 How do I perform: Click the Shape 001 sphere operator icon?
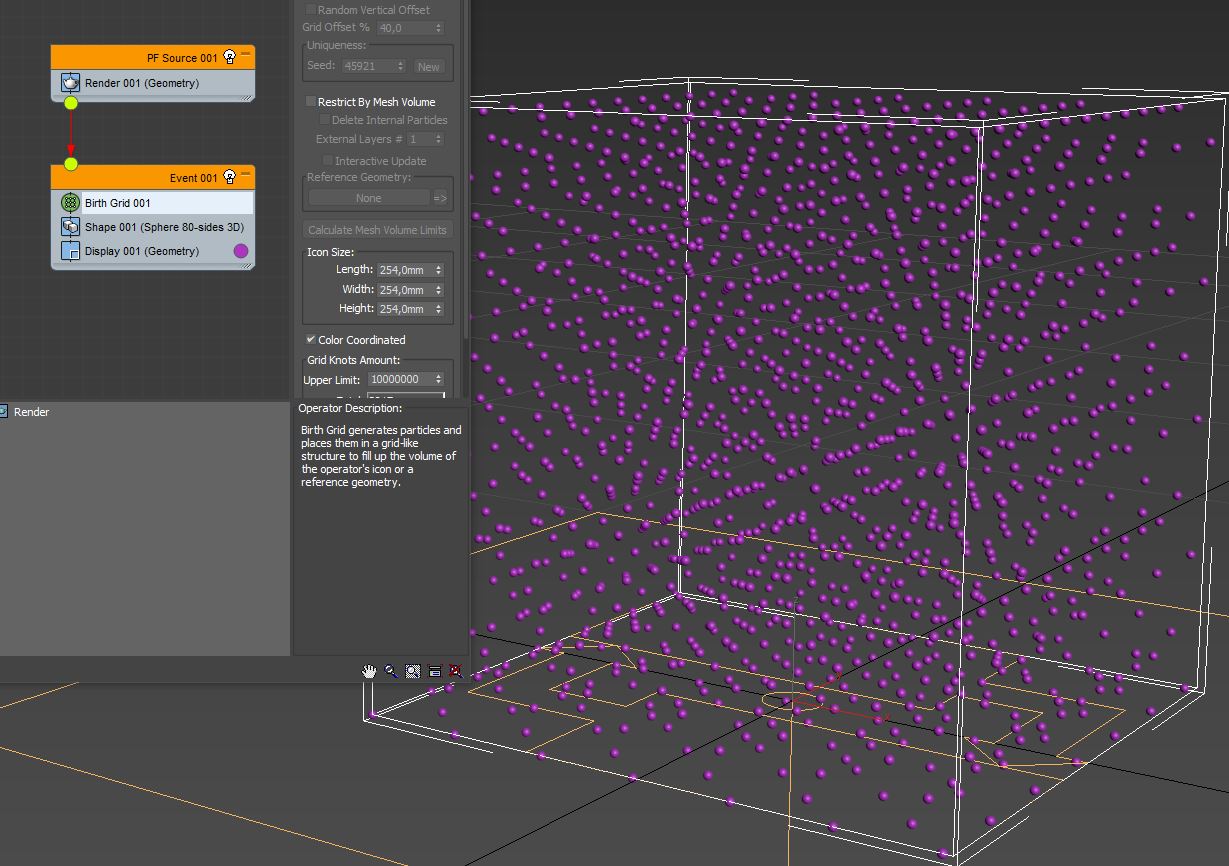(70, 226)
